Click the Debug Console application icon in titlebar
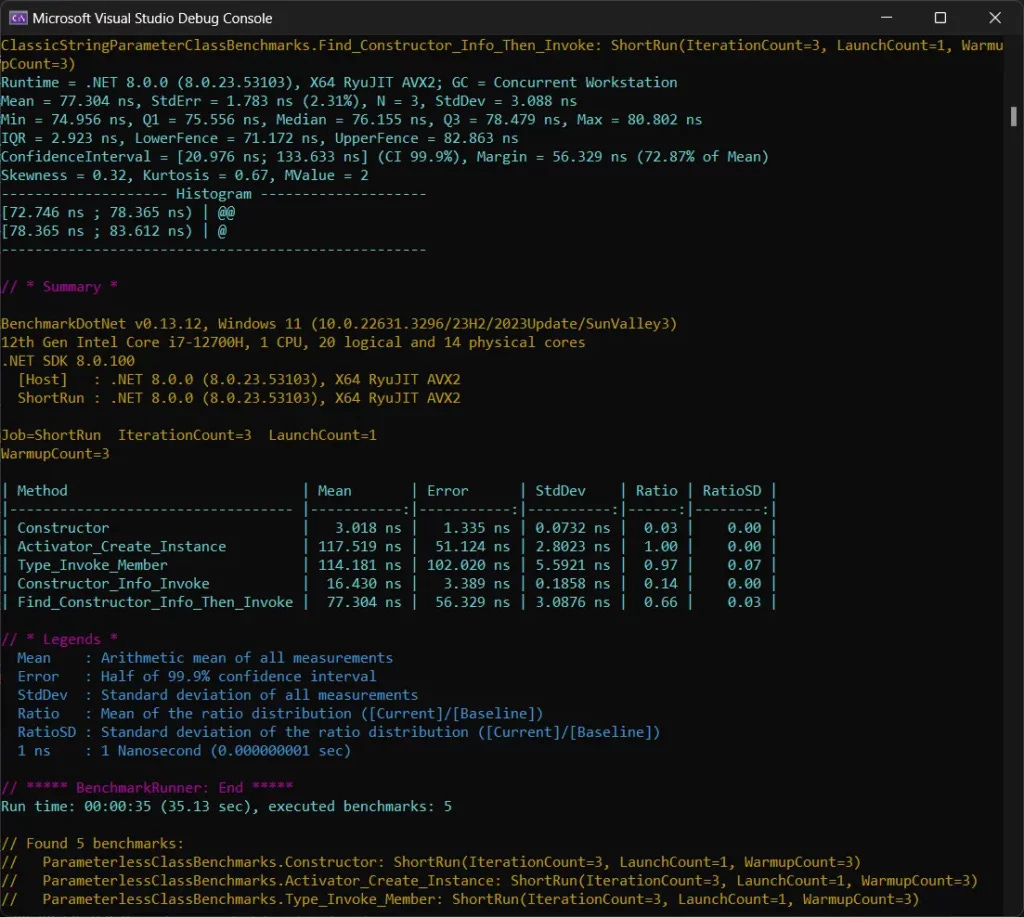The height and width of the screenshot is (917, 1024). pyautogui.click(x=17, y=17)
